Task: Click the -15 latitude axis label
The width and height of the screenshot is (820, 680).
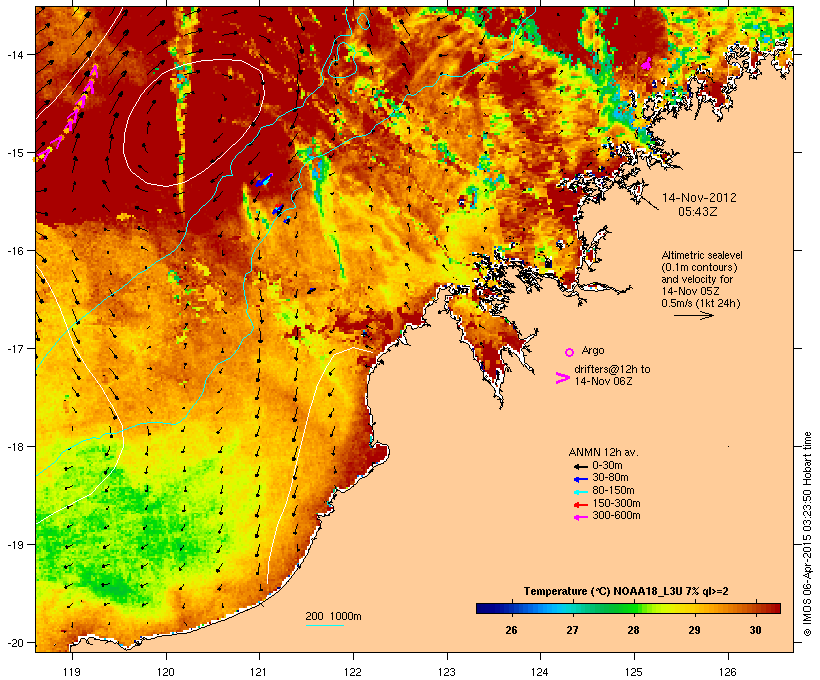Action: coord(15,153)
